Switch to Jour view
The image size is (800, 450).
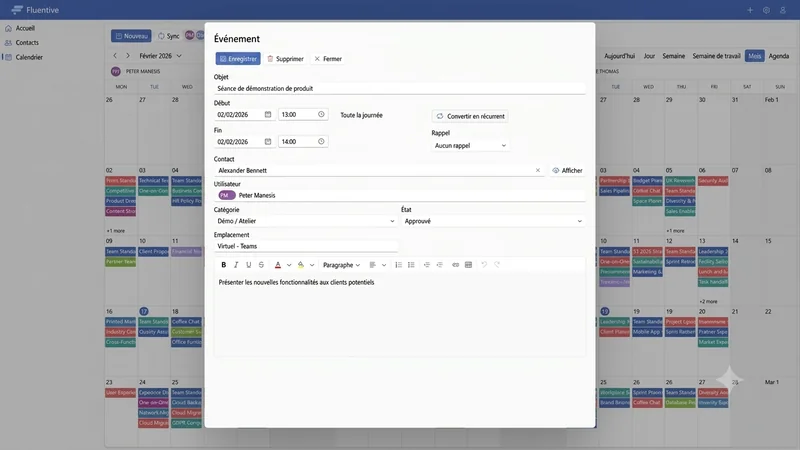point(649,56)
